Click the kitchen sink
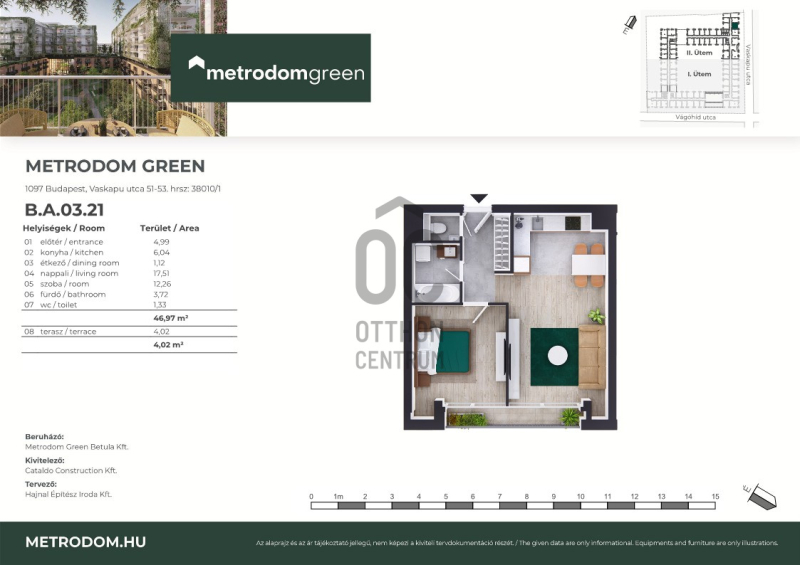800x565 pixels. point(538,223)
